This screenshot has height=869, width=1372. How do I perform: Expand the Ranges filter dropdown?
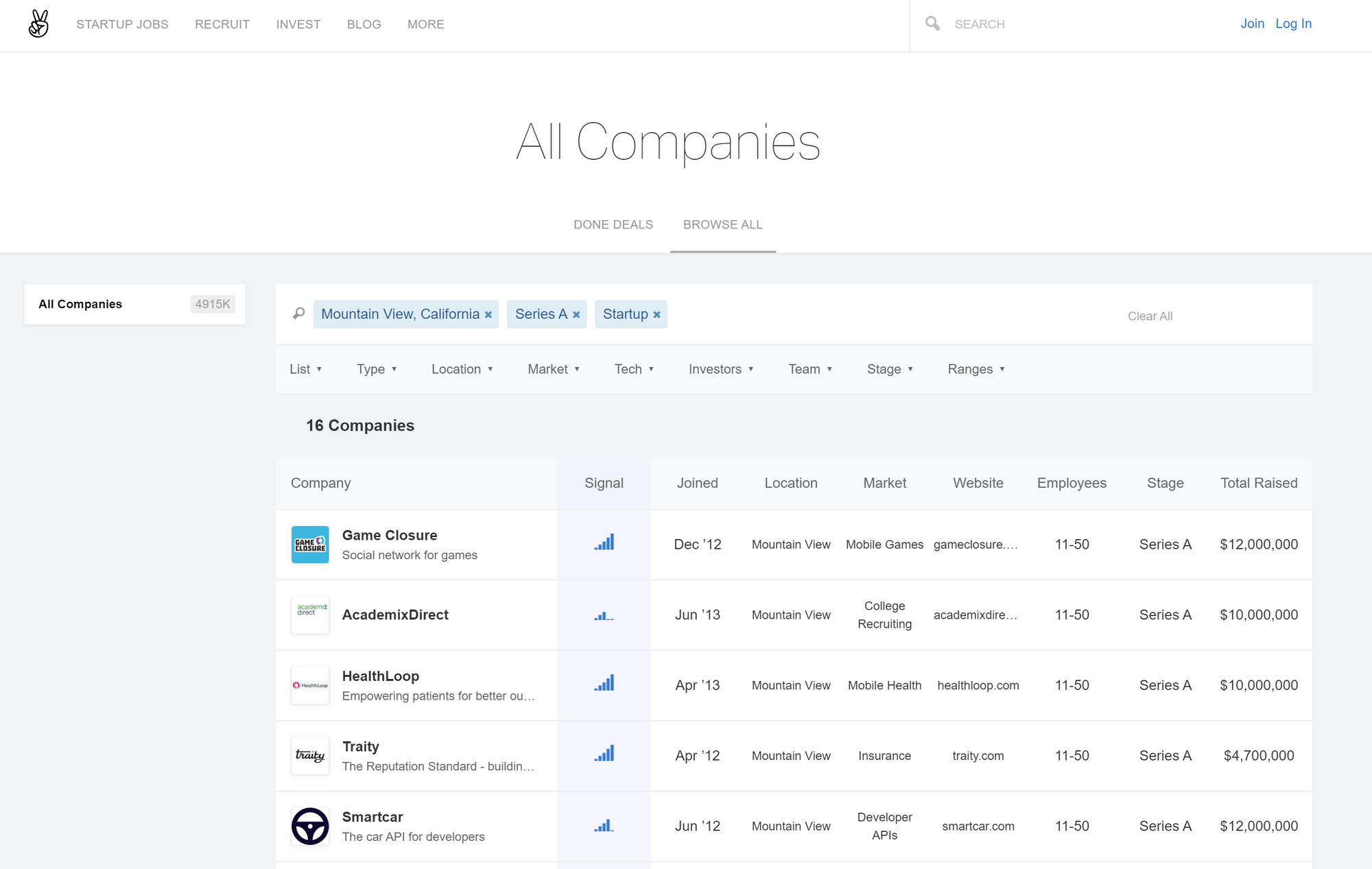tap(976, 369)
